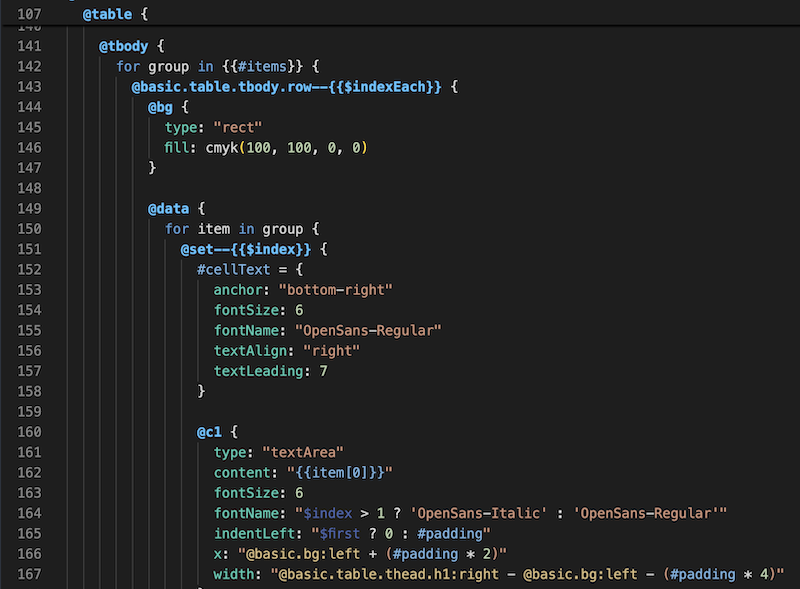Click the 'anchor' property name
Image resolution: width=800 pixels, height=589 pixels.
pos(238,290)
